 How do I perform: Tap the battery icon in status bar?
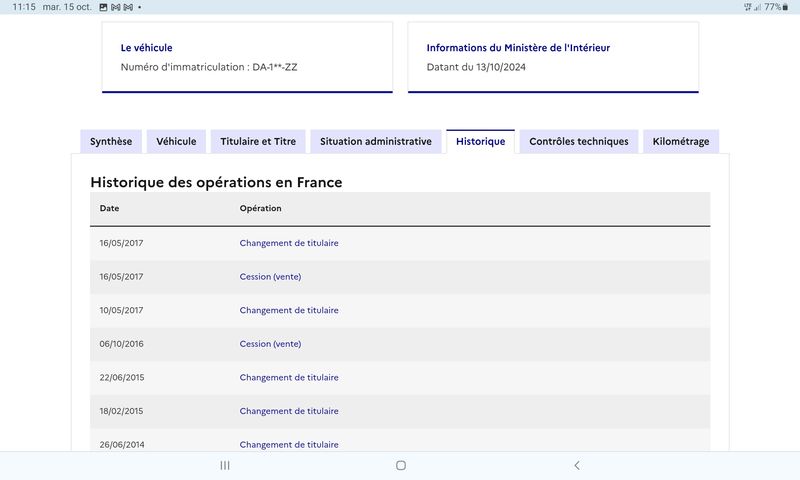pos(785,7)
